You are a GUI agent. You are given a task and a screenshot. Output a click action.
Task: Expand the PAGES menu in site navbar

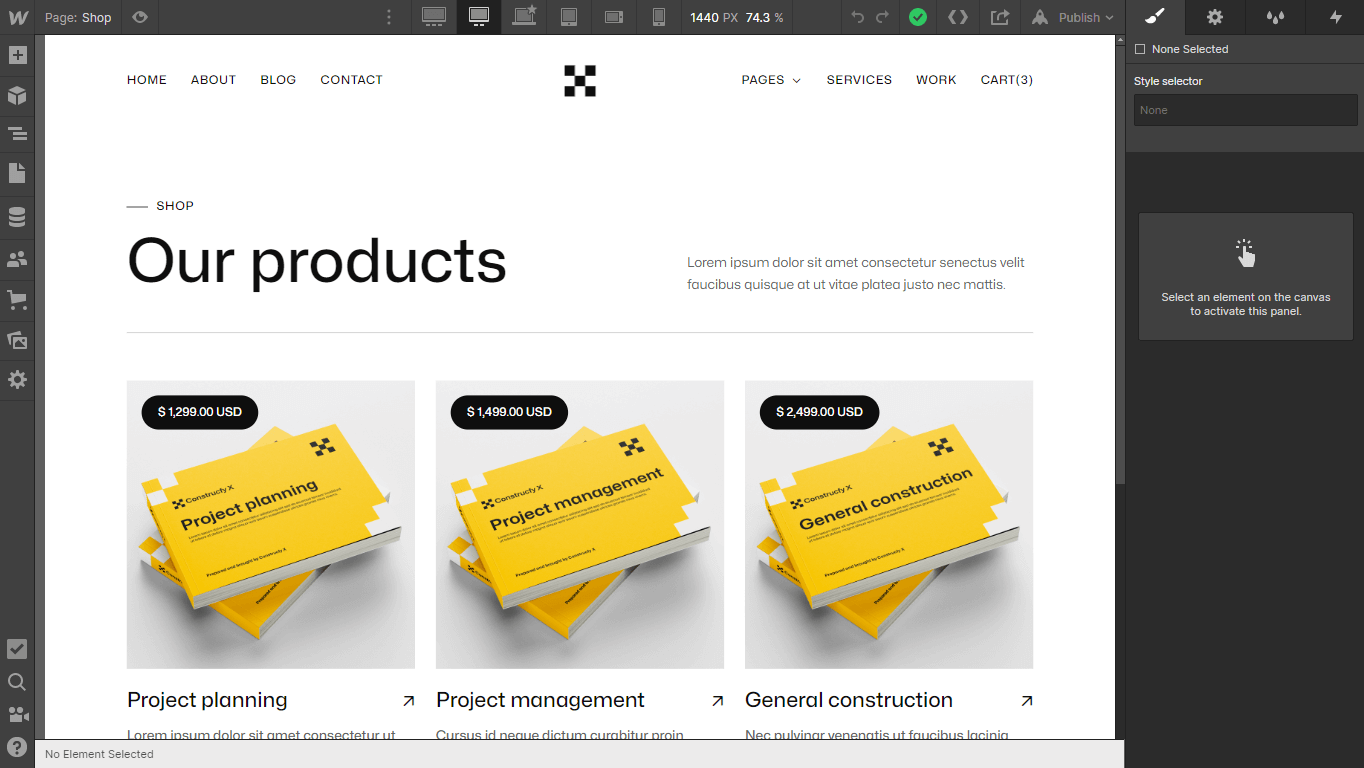point(771,80)
